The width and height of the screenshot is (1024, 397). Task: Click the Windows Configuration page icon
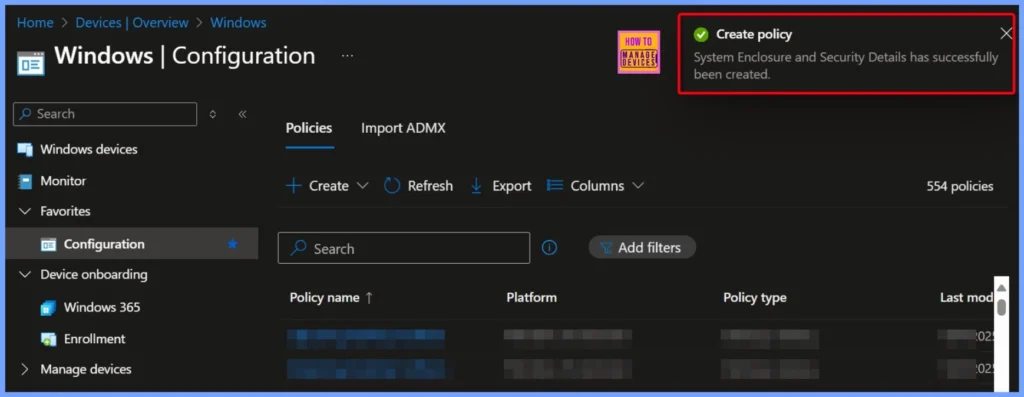31,63
